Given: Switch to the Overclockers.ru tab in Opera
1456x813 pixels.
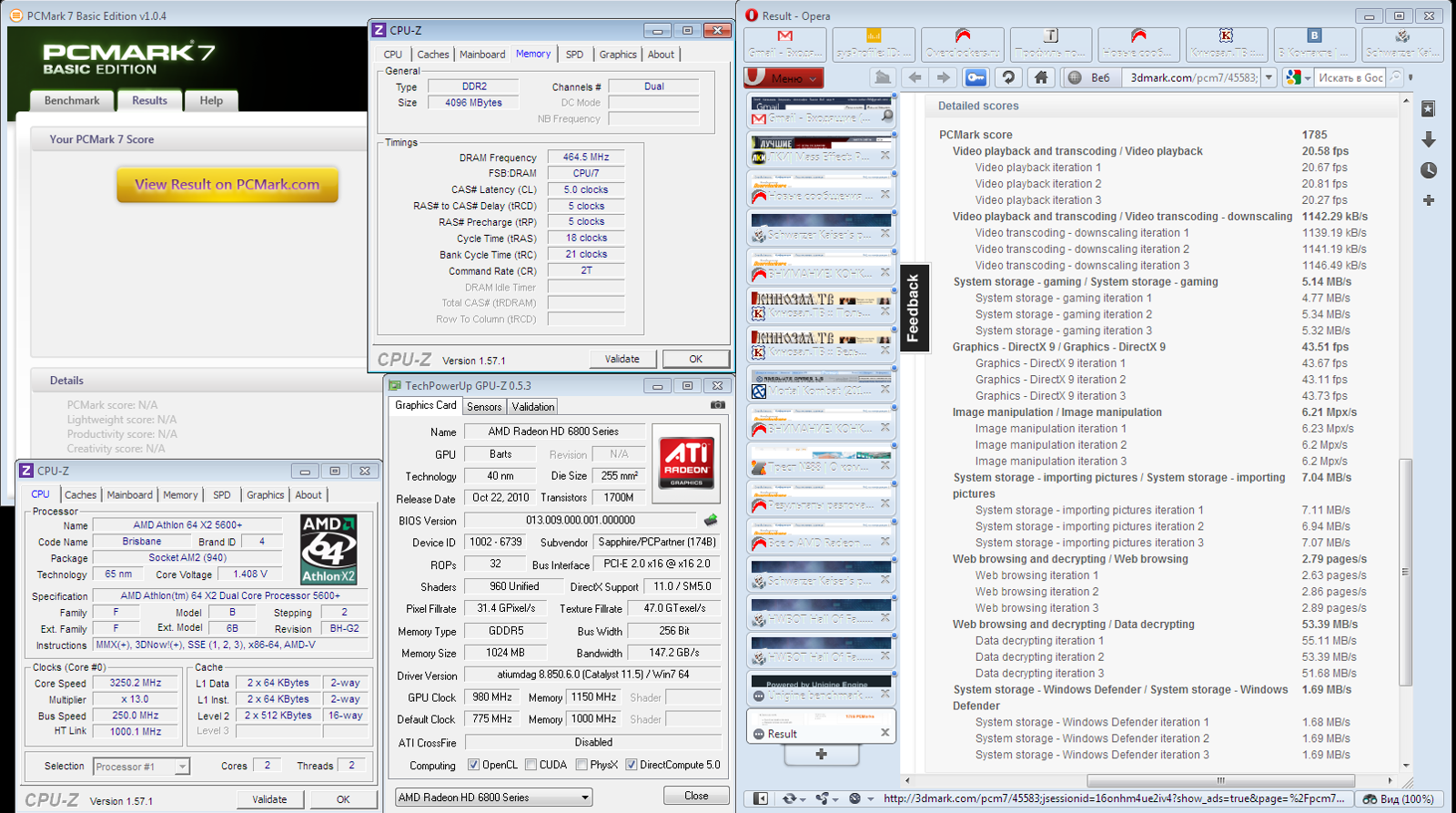Looking at the screenshot, I should pyautogui.click(x=961, y=44).
